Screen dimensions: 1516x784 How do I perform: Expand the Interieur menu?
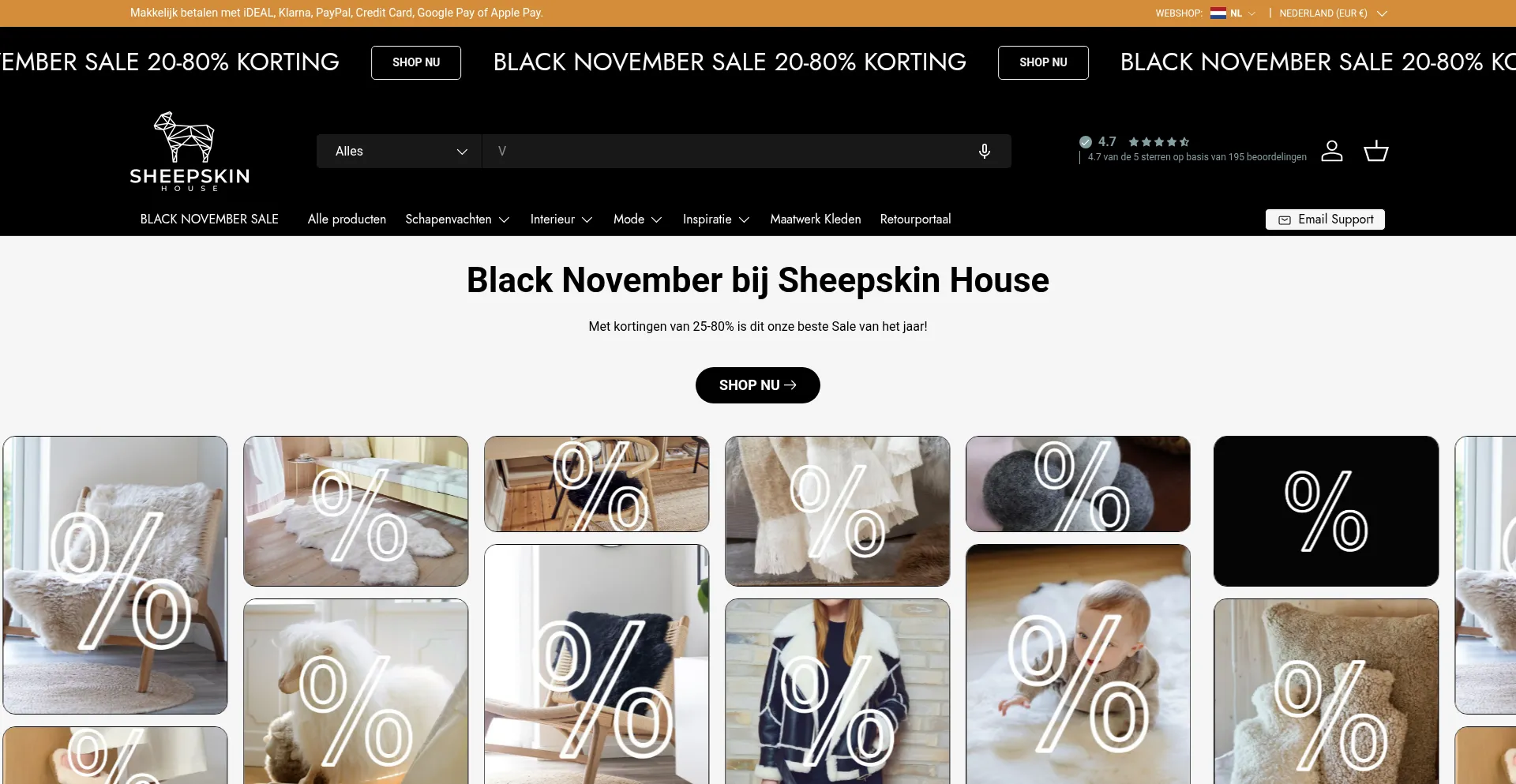click(561, 219)
